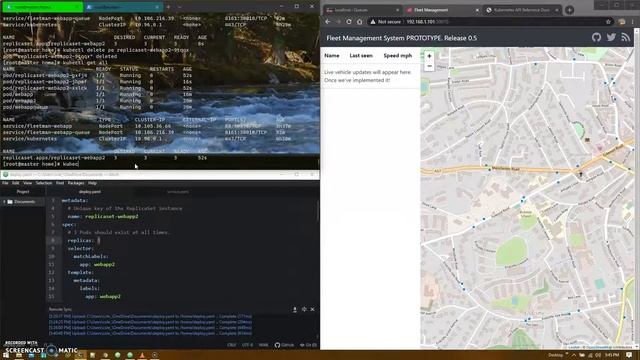Open the Edit menu in Atom editor

(16, 183)
